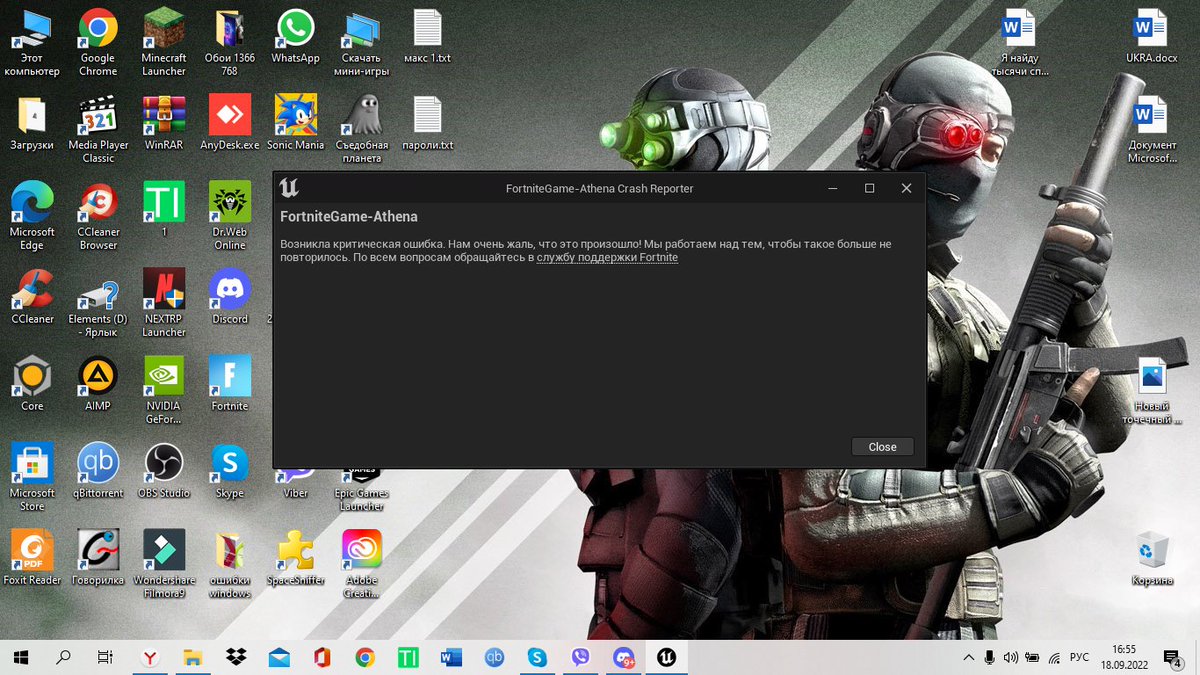Select the CCleaner desktop icon

coord(32,297)
